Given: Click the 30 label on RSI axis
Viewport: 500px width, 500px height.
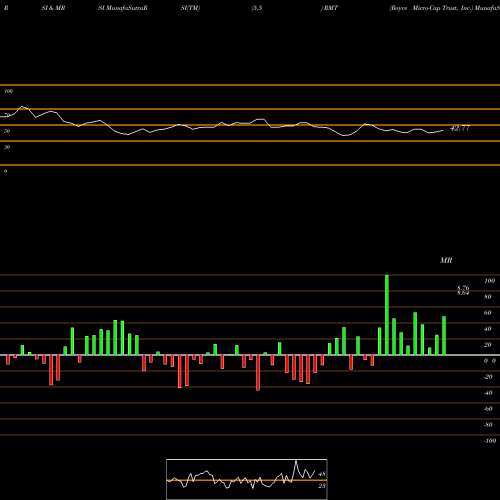Looking at the screenshot, I should [x=7, y=147].
